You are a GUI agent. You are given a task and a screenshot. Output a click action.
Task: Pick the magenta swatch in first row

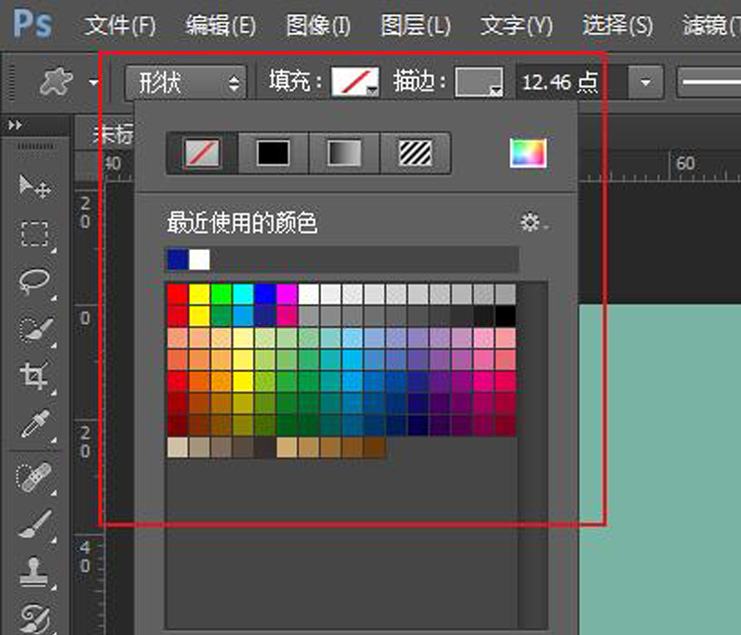287,294
